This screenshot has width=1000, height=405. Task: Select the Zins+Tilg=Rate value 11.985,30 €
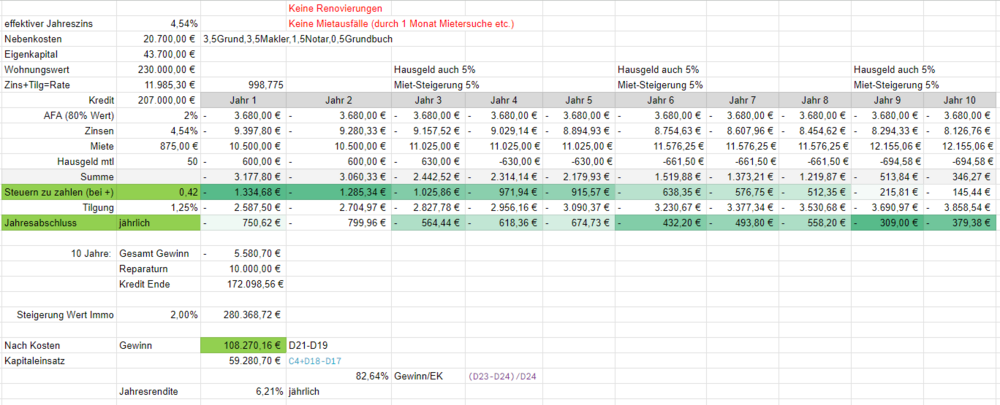pyautogui.click(x=169, y=85)
